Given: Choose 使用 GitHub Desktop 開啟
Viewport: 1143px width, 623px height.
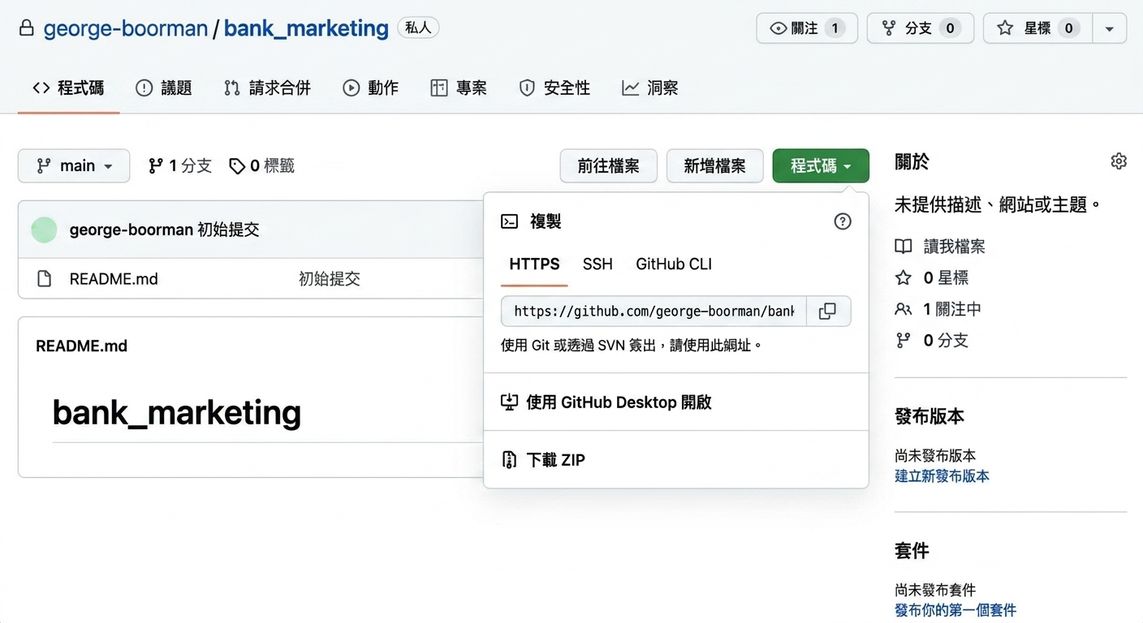Looking at the screenshot, I should coord(676,402).
